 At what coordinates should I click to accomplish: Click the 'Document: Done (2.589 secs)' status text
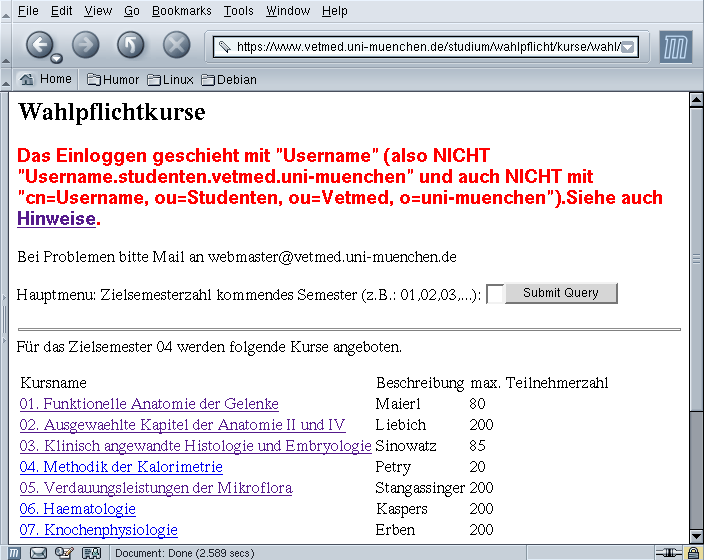(185, 553)
